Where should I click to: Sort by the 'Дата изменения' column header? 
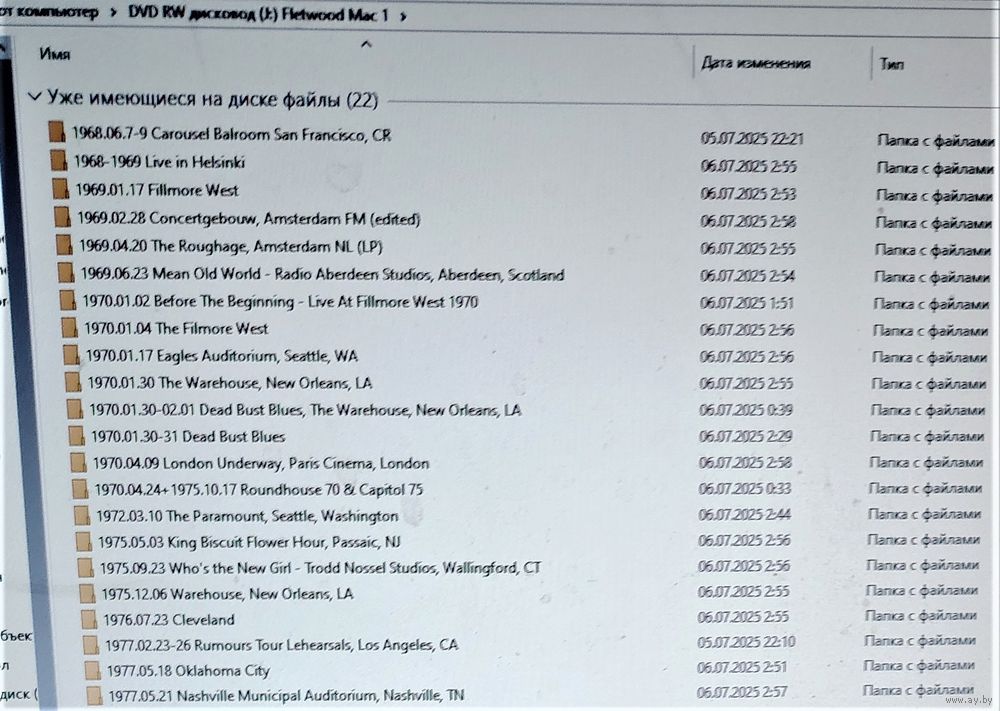pyautogui.click(x=756, y=63)
